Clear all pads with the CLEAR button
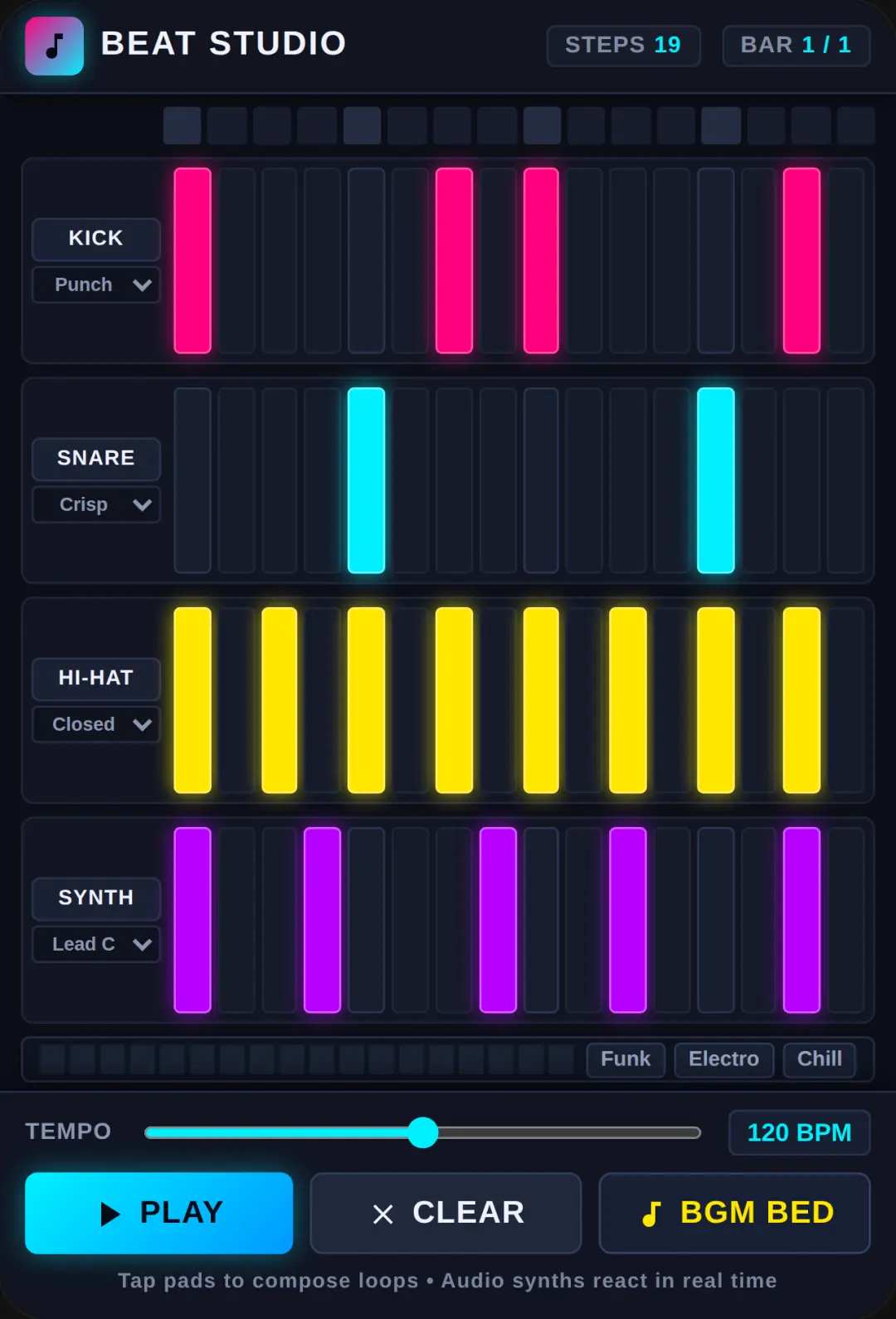The height and width of the screenshot is (1319, 896). point(446,1213)
